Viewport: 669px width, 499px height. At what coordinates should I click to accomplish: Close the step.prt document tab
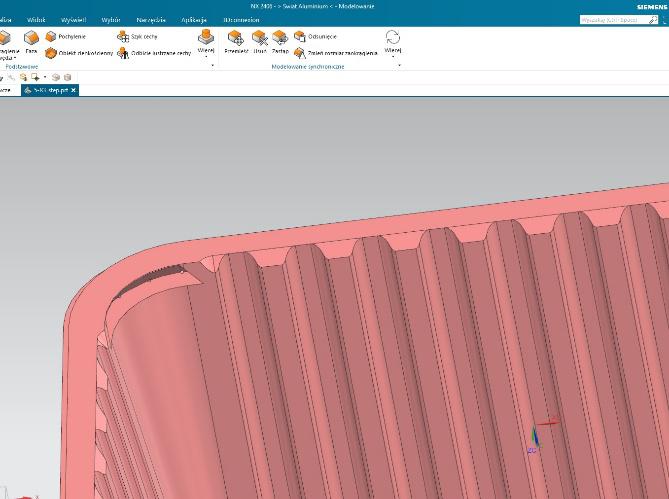point(73,90)
